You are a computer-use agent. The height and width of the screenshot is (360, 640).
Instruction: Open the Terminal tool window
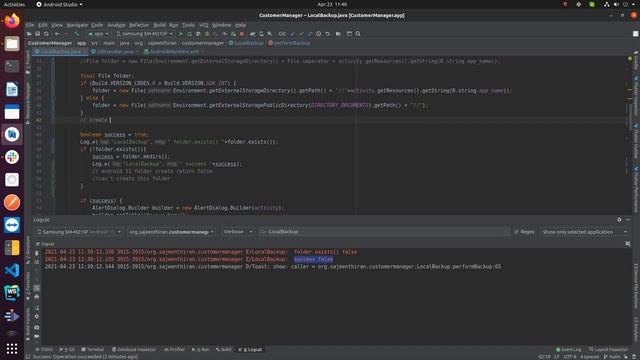(93, 350)
